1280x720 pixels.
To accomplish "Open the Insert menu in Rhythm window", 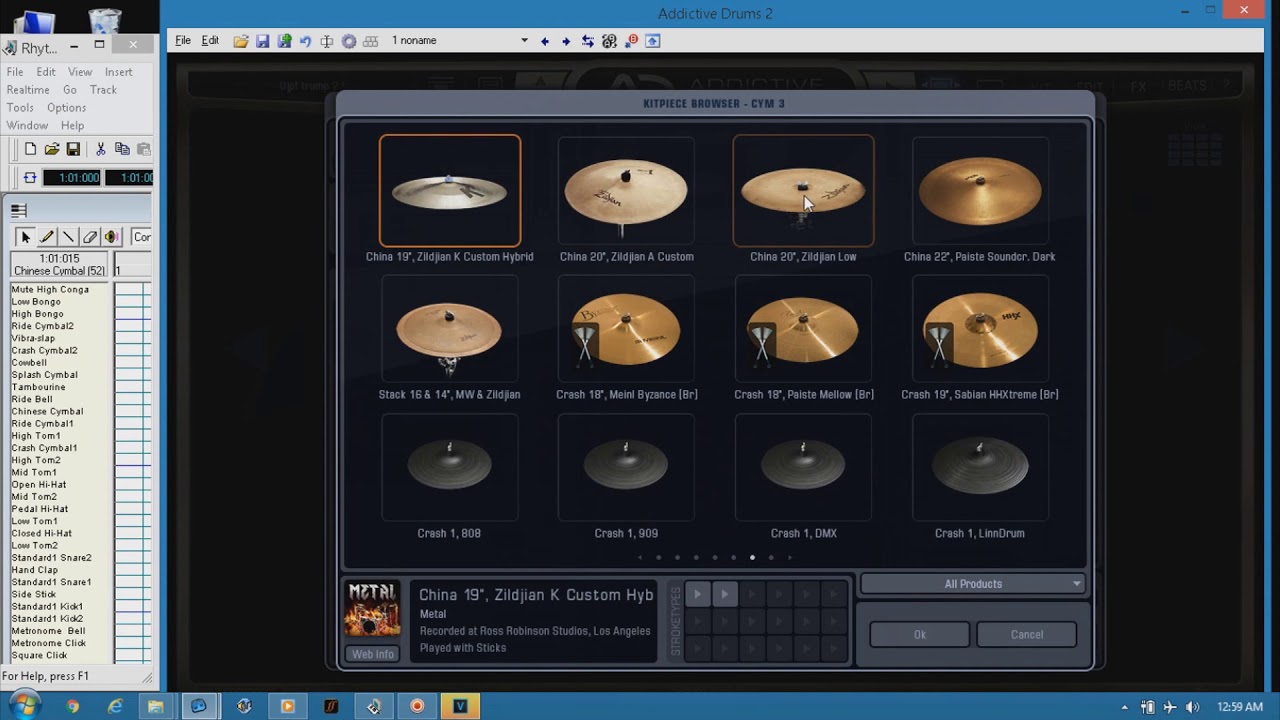I will click(118, 72).
